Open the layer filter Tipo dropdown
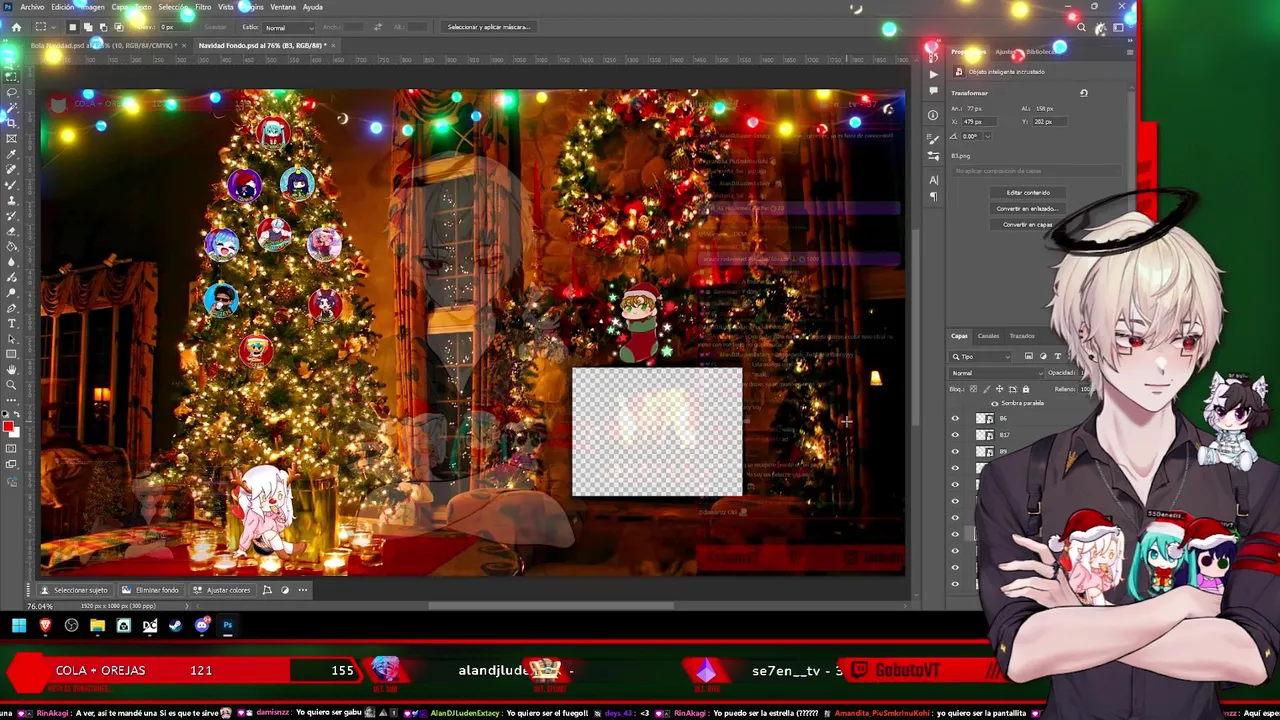 coord(980,357)
